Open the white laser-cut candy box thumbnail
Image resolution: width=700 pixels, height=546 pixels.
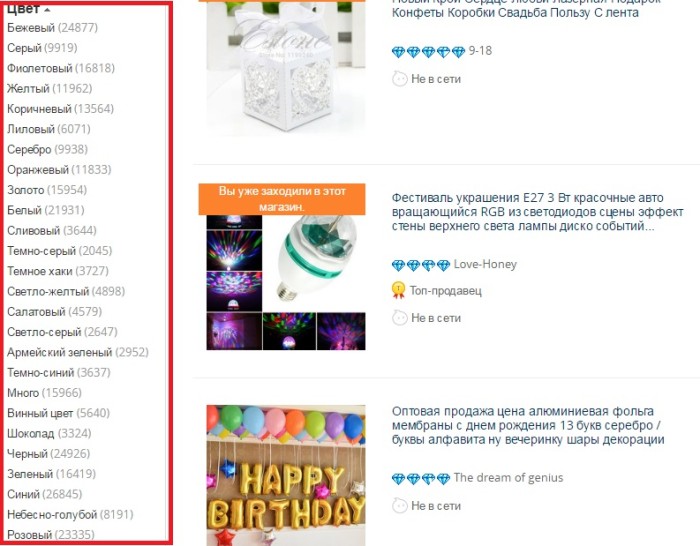286,67
